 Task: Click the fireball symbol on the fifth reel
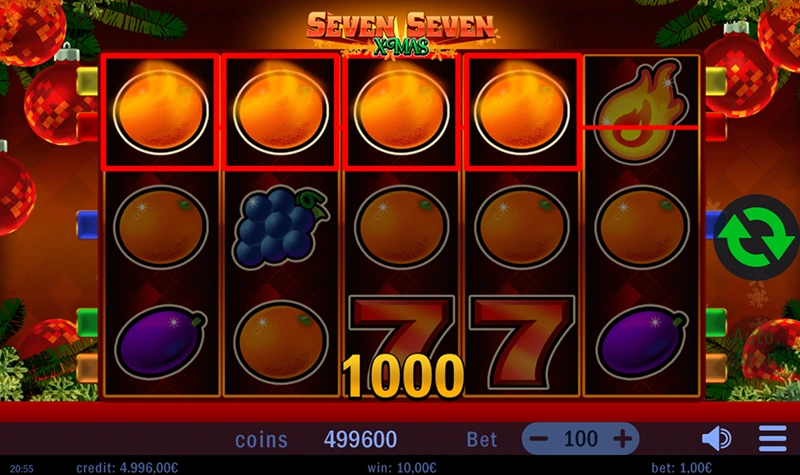point(642,111)
